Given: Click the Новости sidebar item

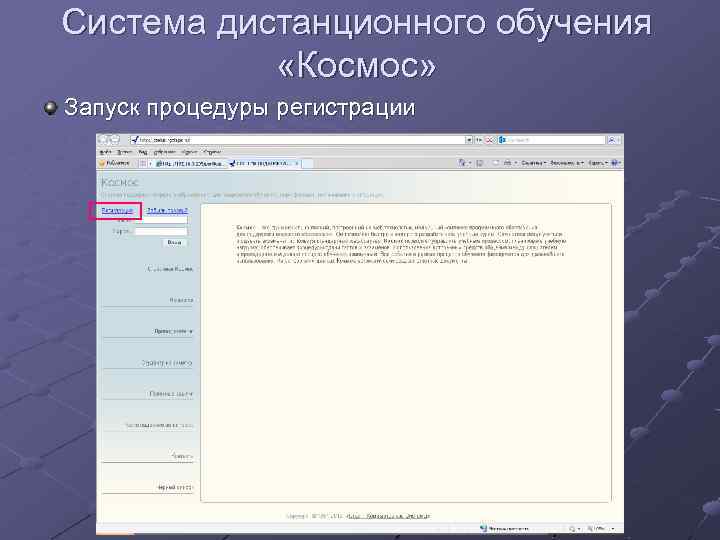Looking at the screenshot, I should pyautogui.click(x=181, y=300).
